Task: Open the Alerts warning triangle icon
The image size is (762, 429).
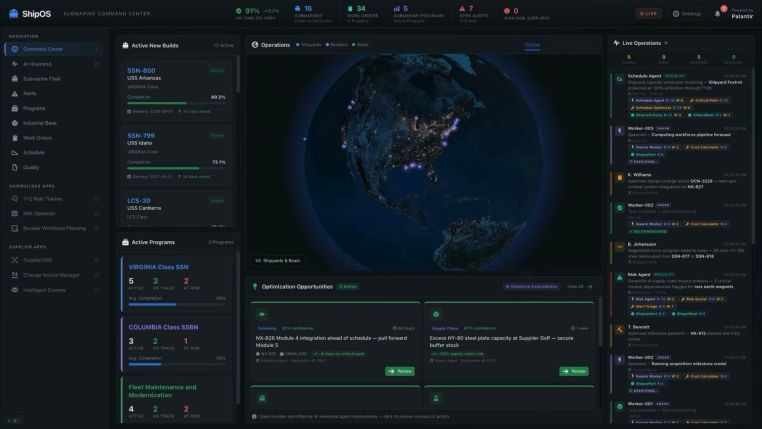Action: click(12, 92)
